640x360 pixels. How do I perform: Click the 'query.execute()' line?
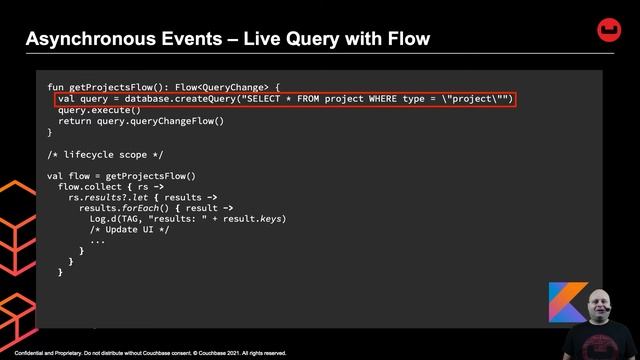coord(100,110)
